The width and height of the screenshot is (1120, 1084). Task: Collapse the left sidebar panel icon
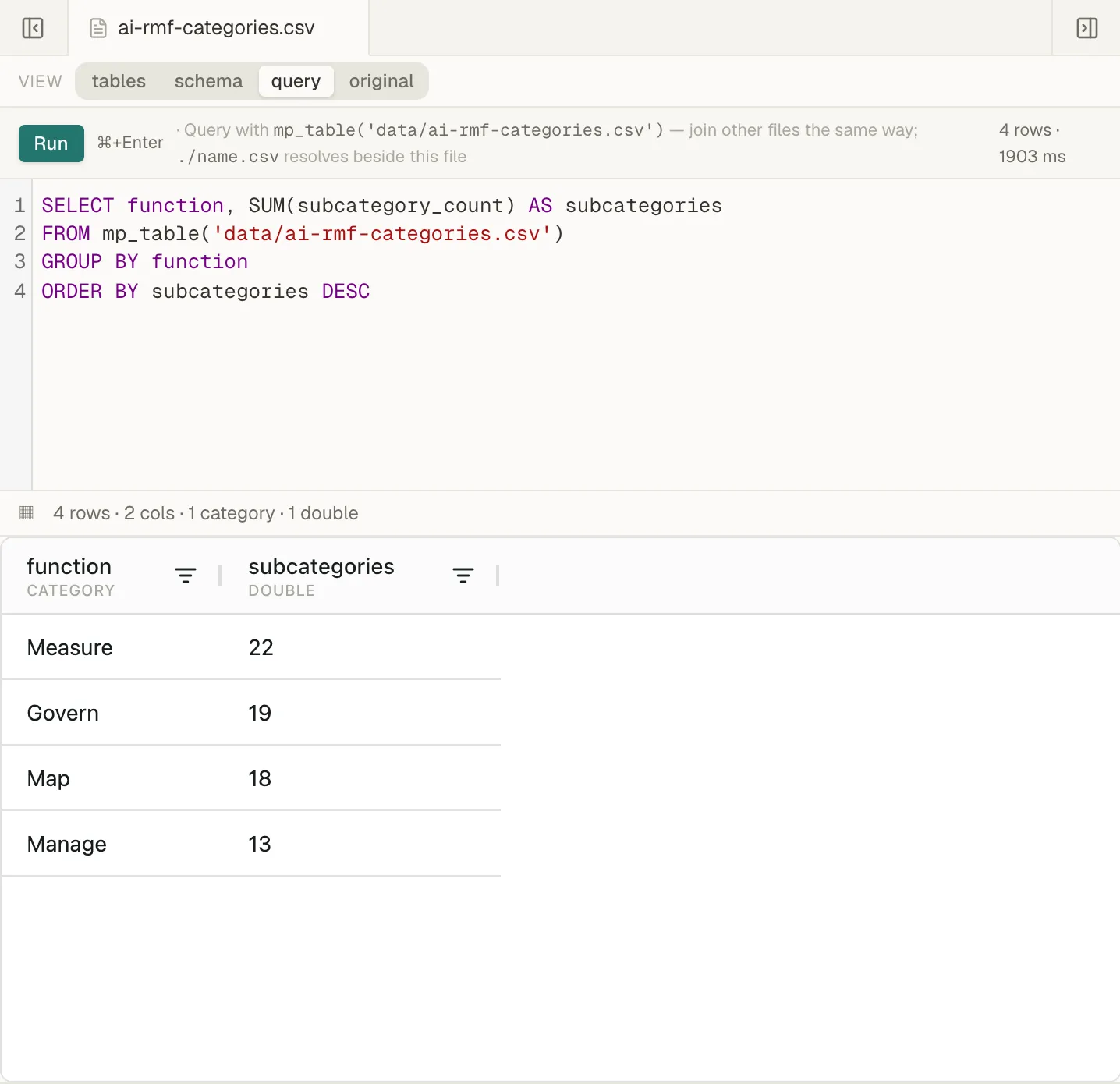tap(33, 28)
